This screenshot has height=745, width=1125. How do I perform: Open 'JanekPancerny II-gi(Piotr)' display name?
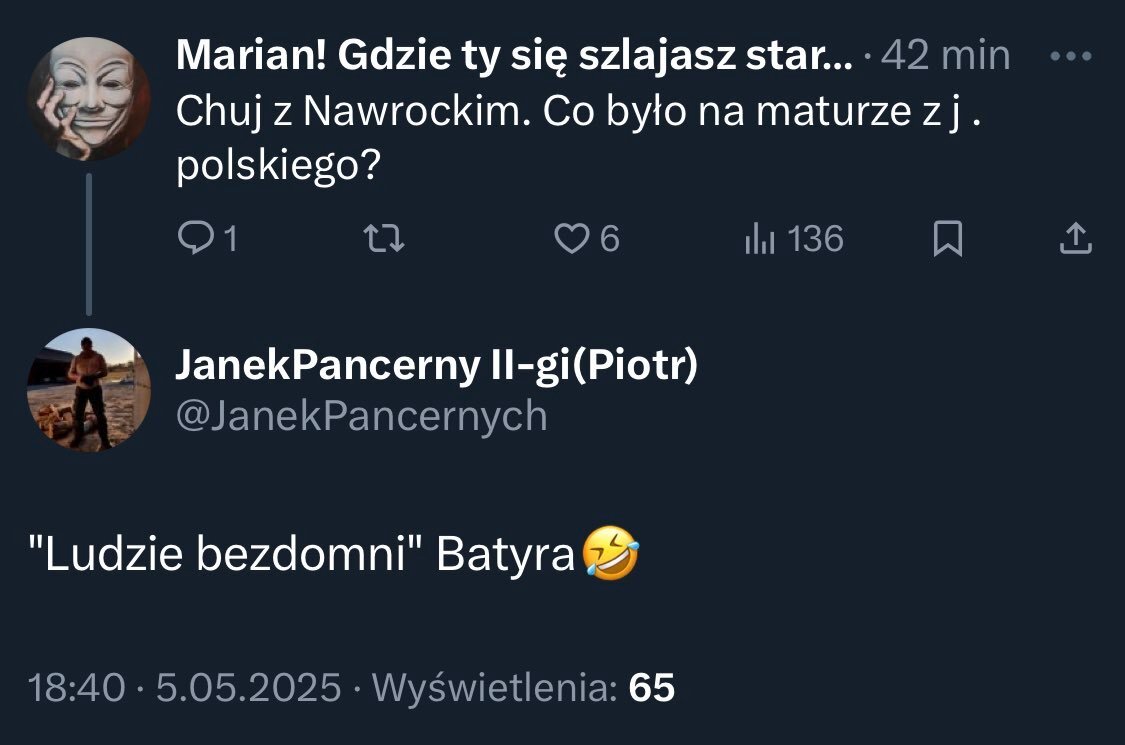[x=436, y=365]
